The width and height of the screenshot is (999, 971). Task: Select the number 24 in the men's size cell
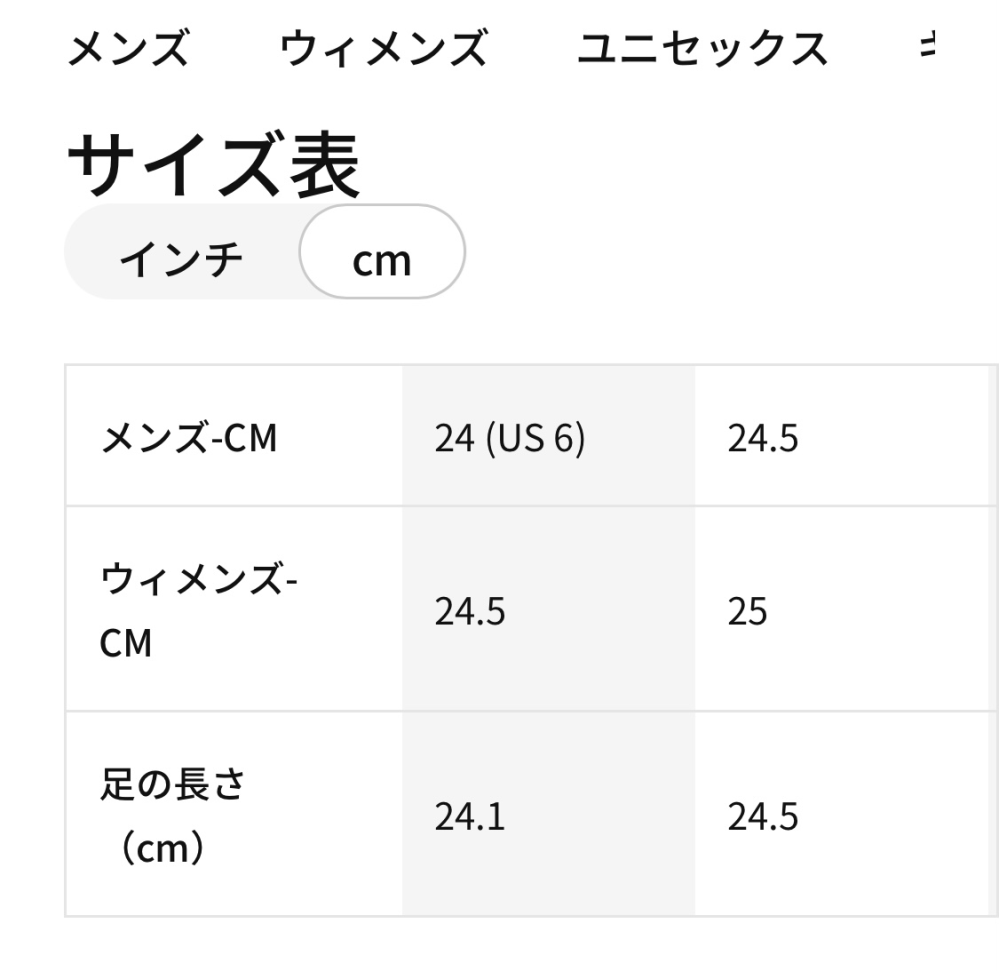(454, 438)
